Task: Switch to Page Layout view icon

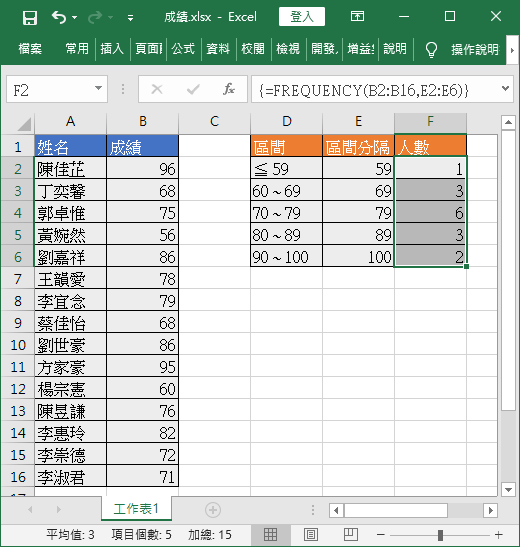Action: (311, 534)
